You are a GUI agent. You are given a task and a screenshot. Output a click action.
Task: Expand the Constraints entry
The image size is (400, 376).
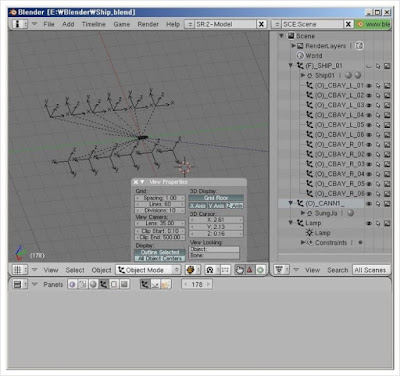[303, 242]
